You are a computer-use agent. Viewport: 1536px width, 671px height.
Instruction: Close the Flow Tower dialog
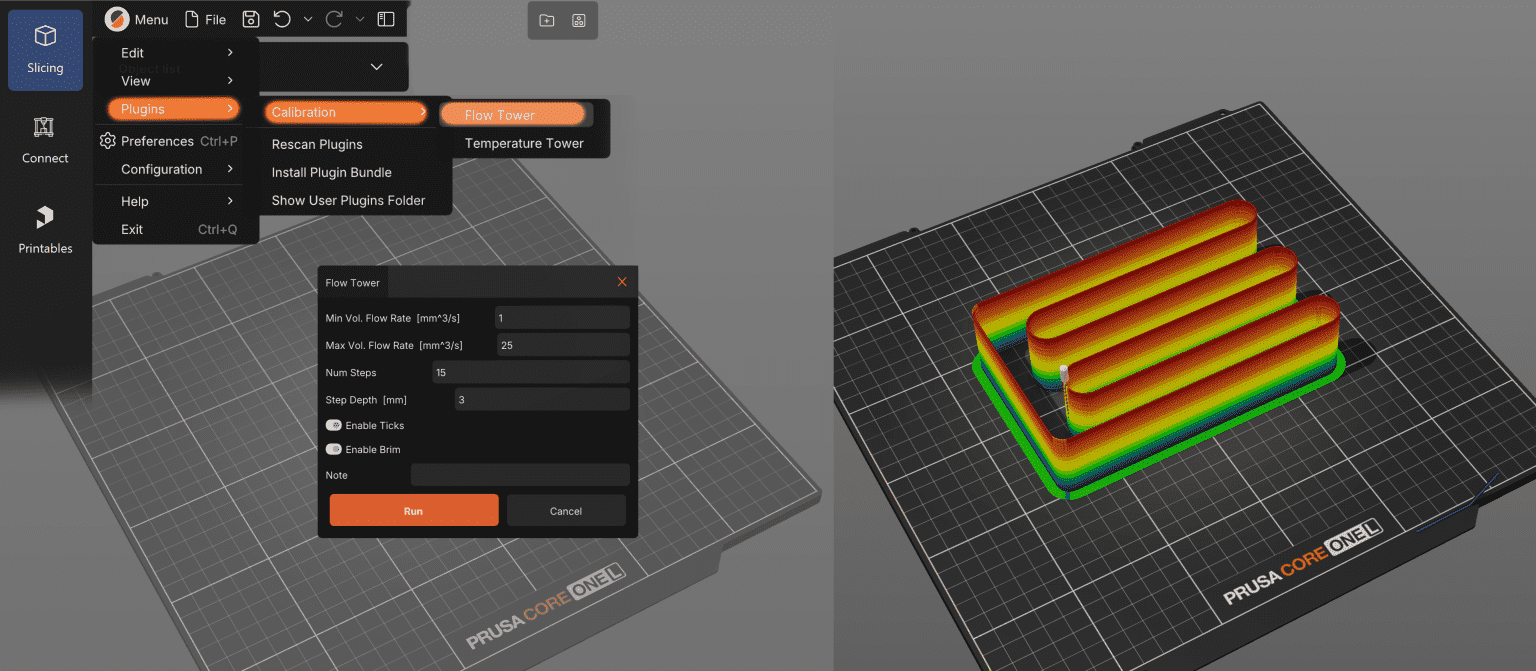pos(622,282)
